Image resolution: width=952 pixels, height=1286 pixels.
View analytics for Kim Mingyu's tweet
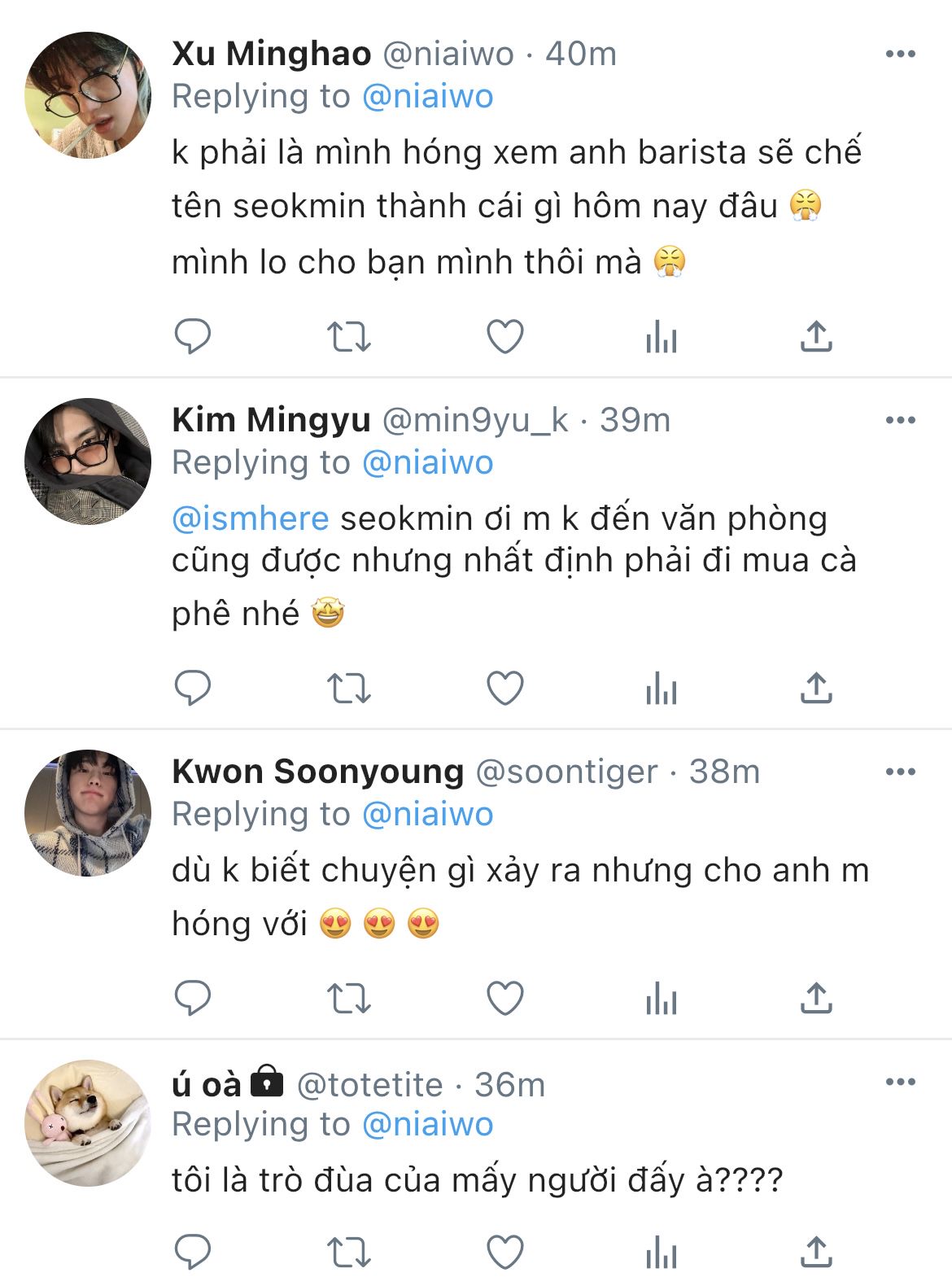[x=661, y=689]
